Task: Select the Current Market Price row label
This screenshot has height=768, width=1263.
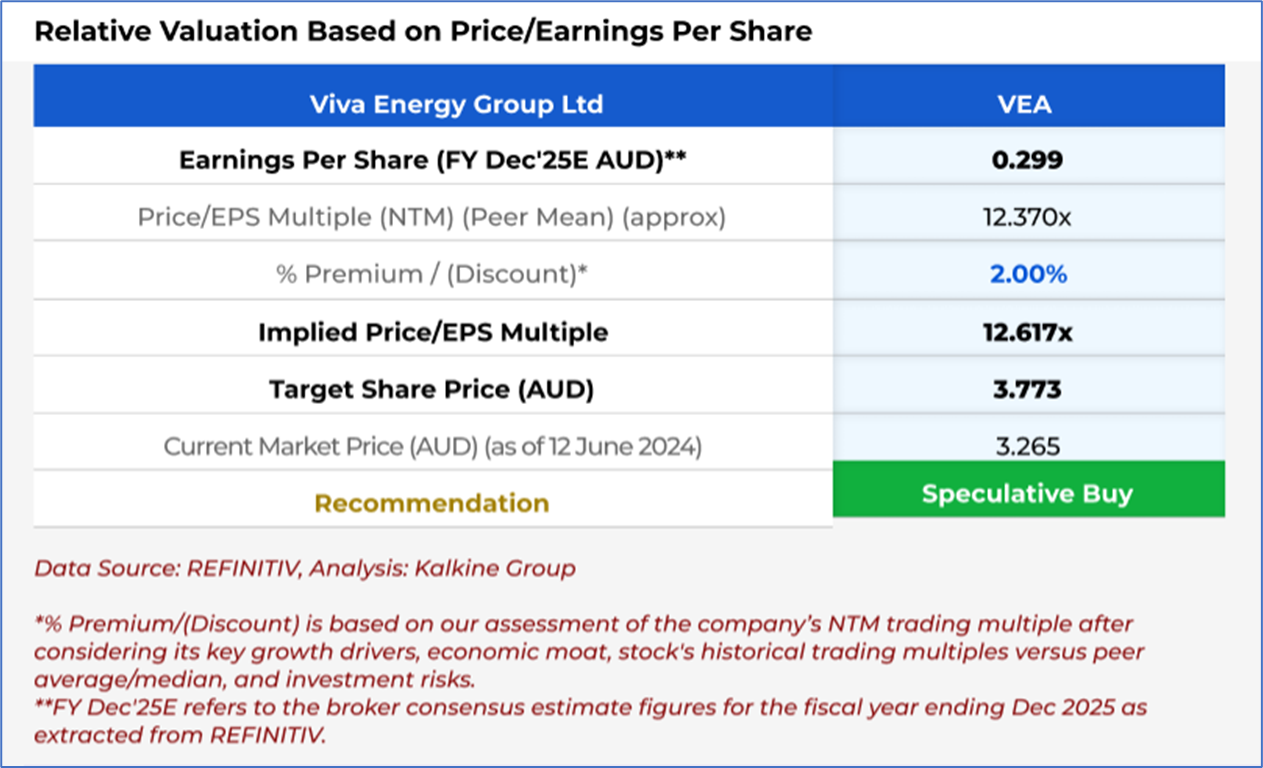Action: (432, 446)
